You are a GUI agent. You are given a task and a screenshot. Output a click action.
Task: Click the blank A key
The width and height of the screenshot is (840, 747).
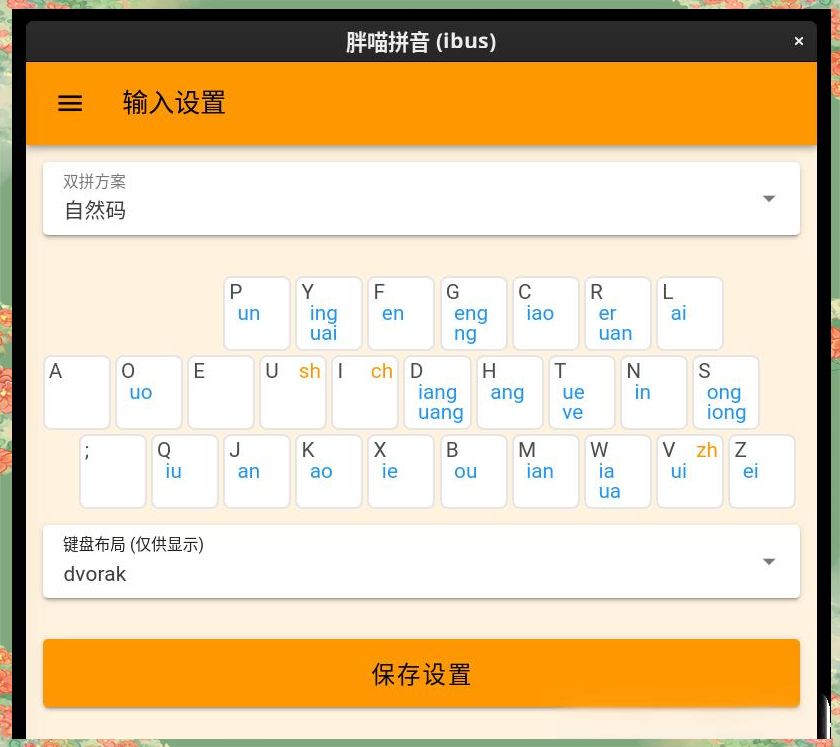pyautogui.click(x=77, y=392)
